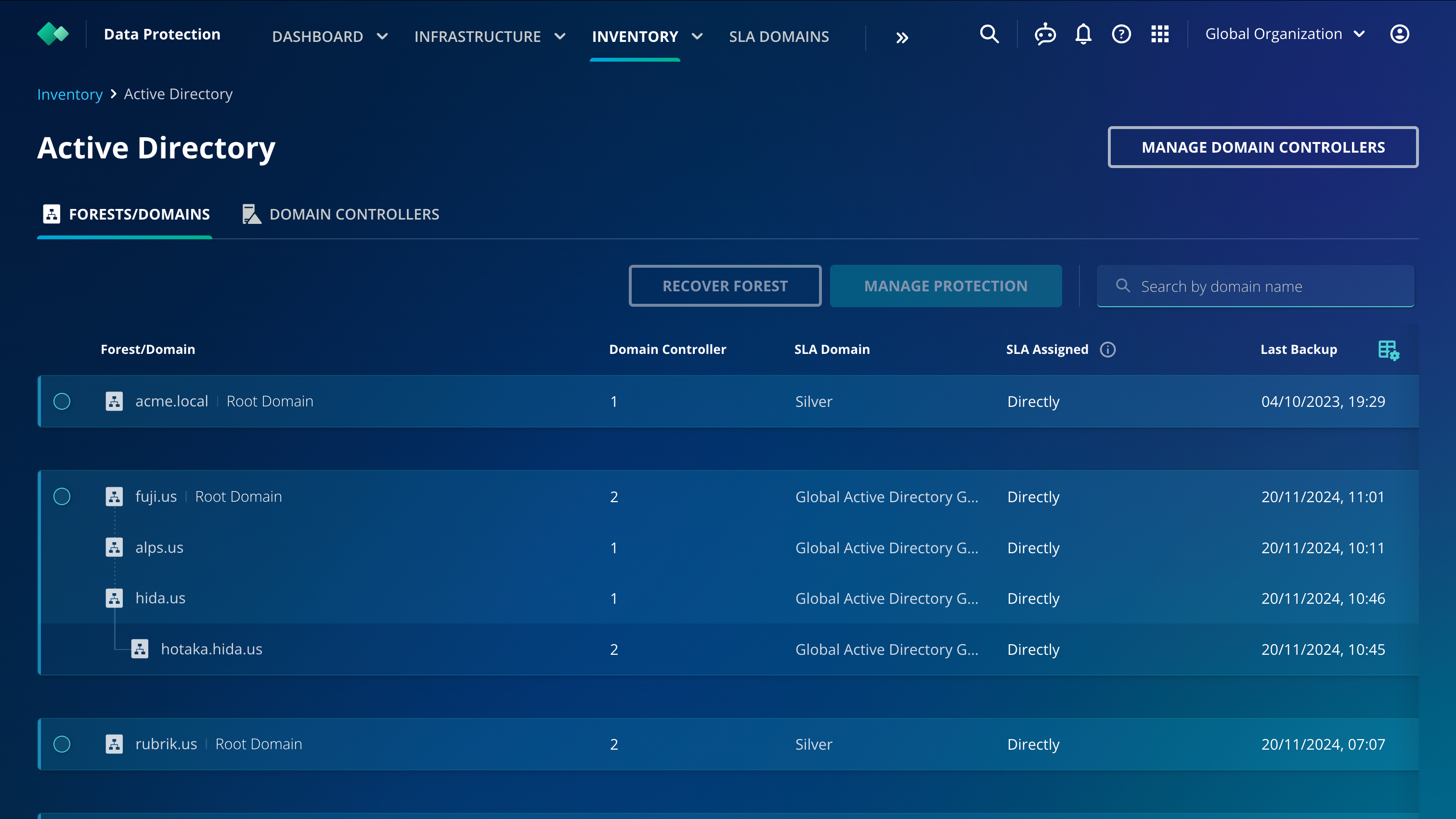
Task: Click the forest icon beside acme.local
Action: click(115, 401)
